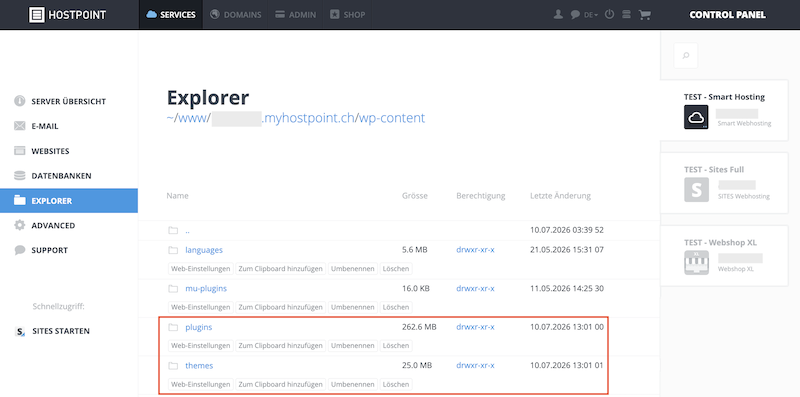Open the shopping cart icon
800x397 pixels.
tap(645, 15)
